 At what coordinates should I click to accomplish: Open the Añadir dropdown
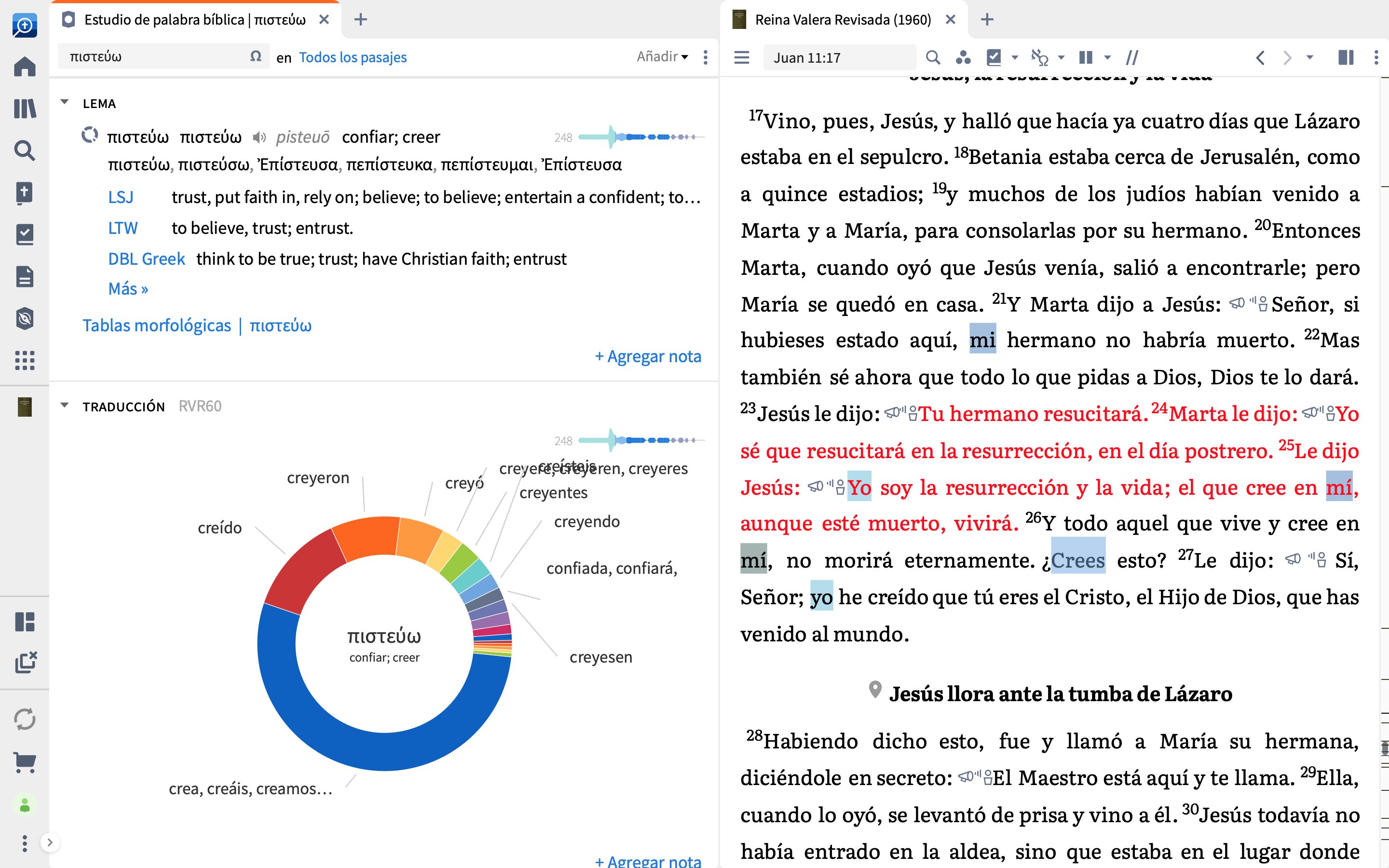[x=662, y=56]
